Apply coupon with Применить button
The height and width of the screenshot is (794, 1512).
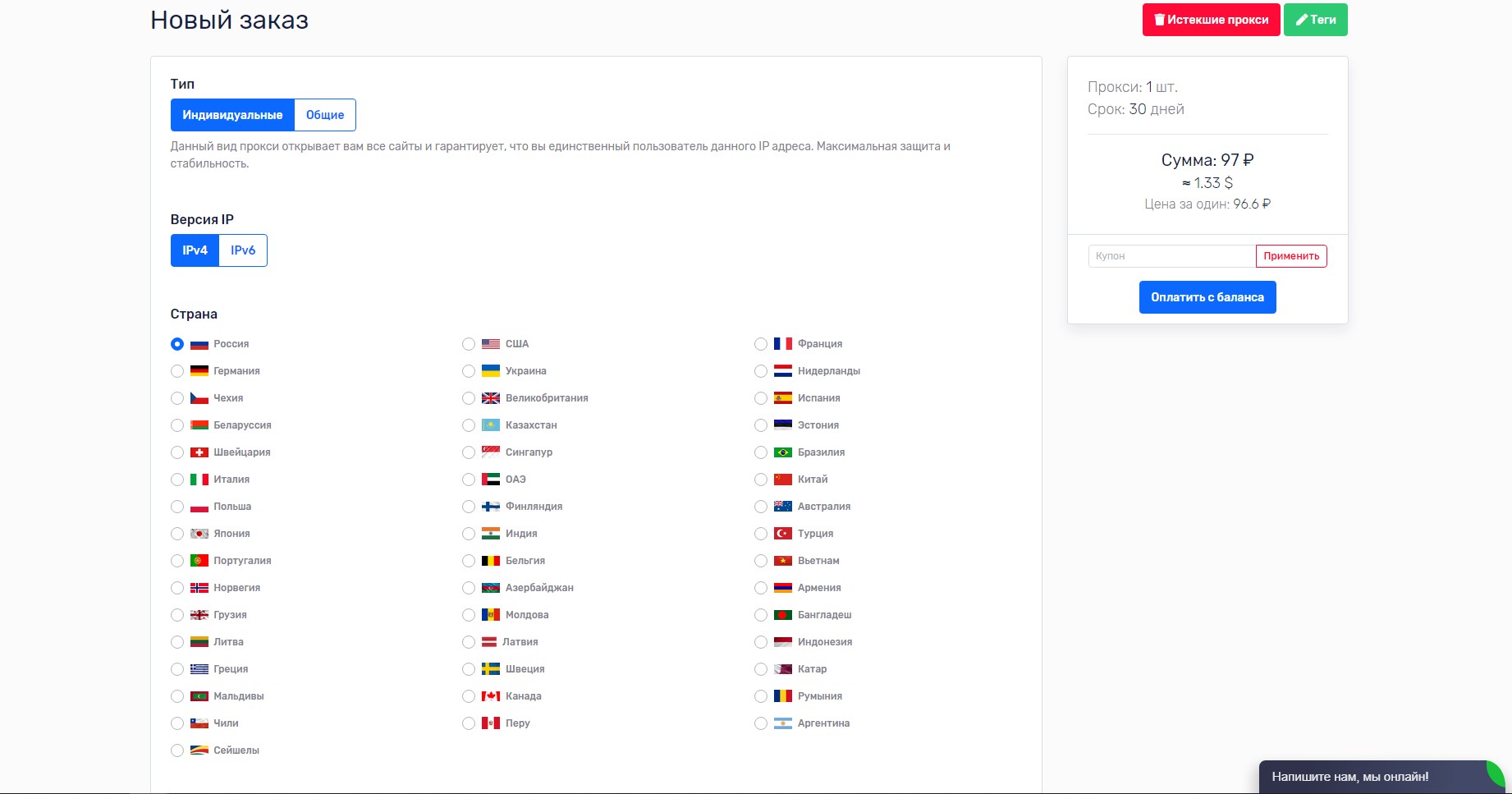[1290, 256]
